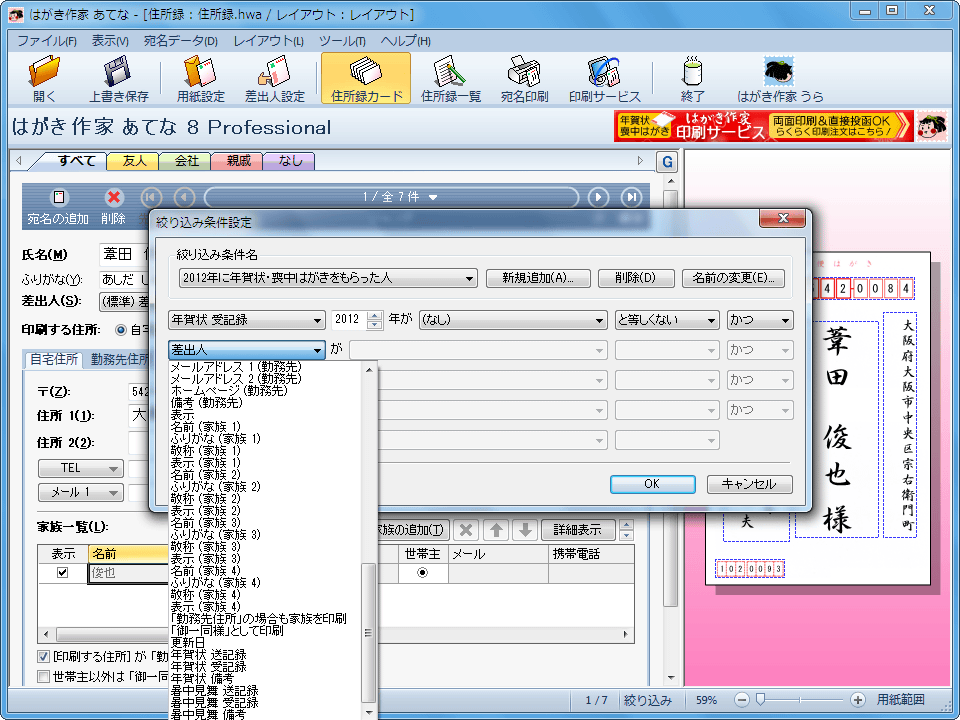Open the TEL type dropdown
Viewport: 960px width, 720px height.
point(81,468)
